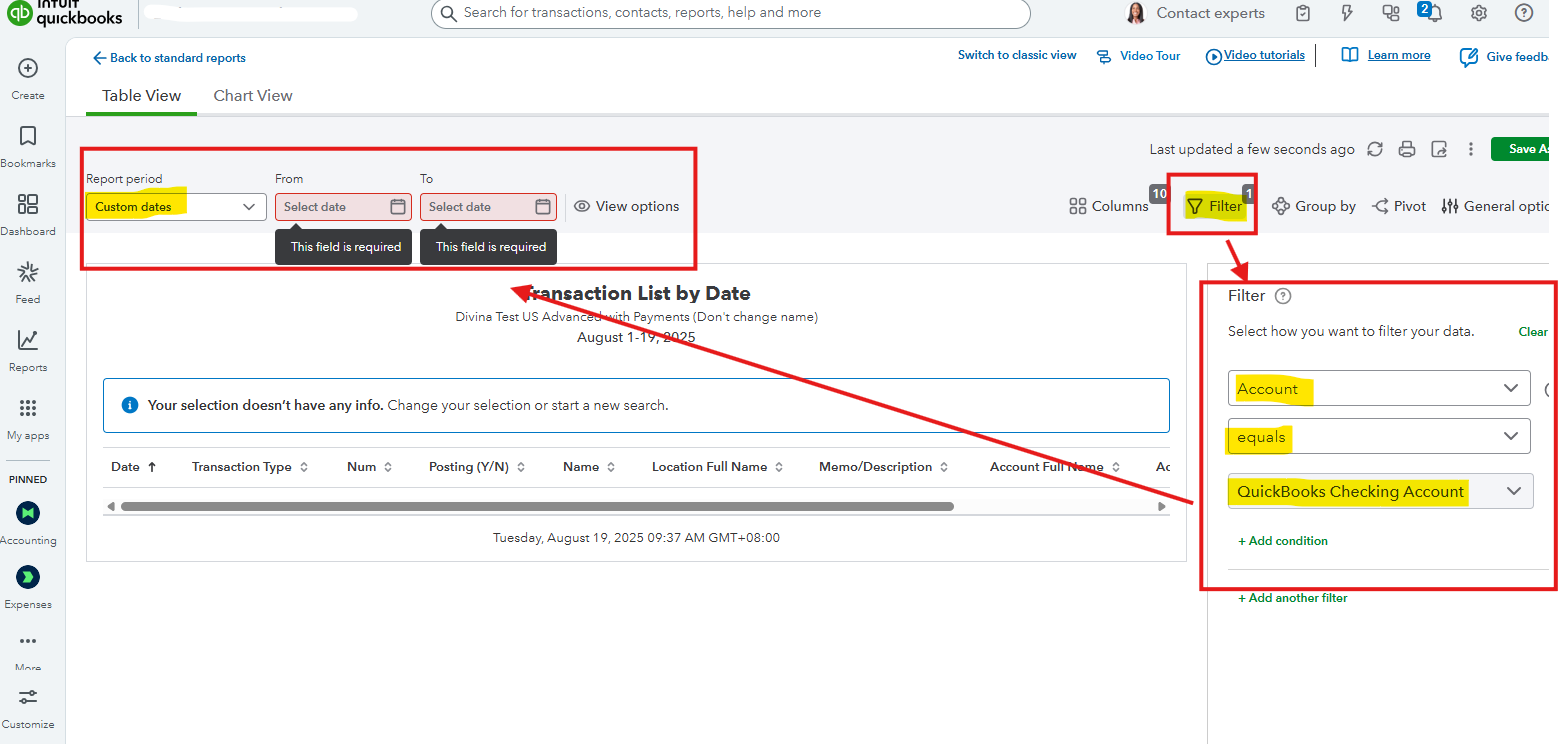Open the pinned Expenses item
Screen dimensions: 1558x744
click(28, 587)
